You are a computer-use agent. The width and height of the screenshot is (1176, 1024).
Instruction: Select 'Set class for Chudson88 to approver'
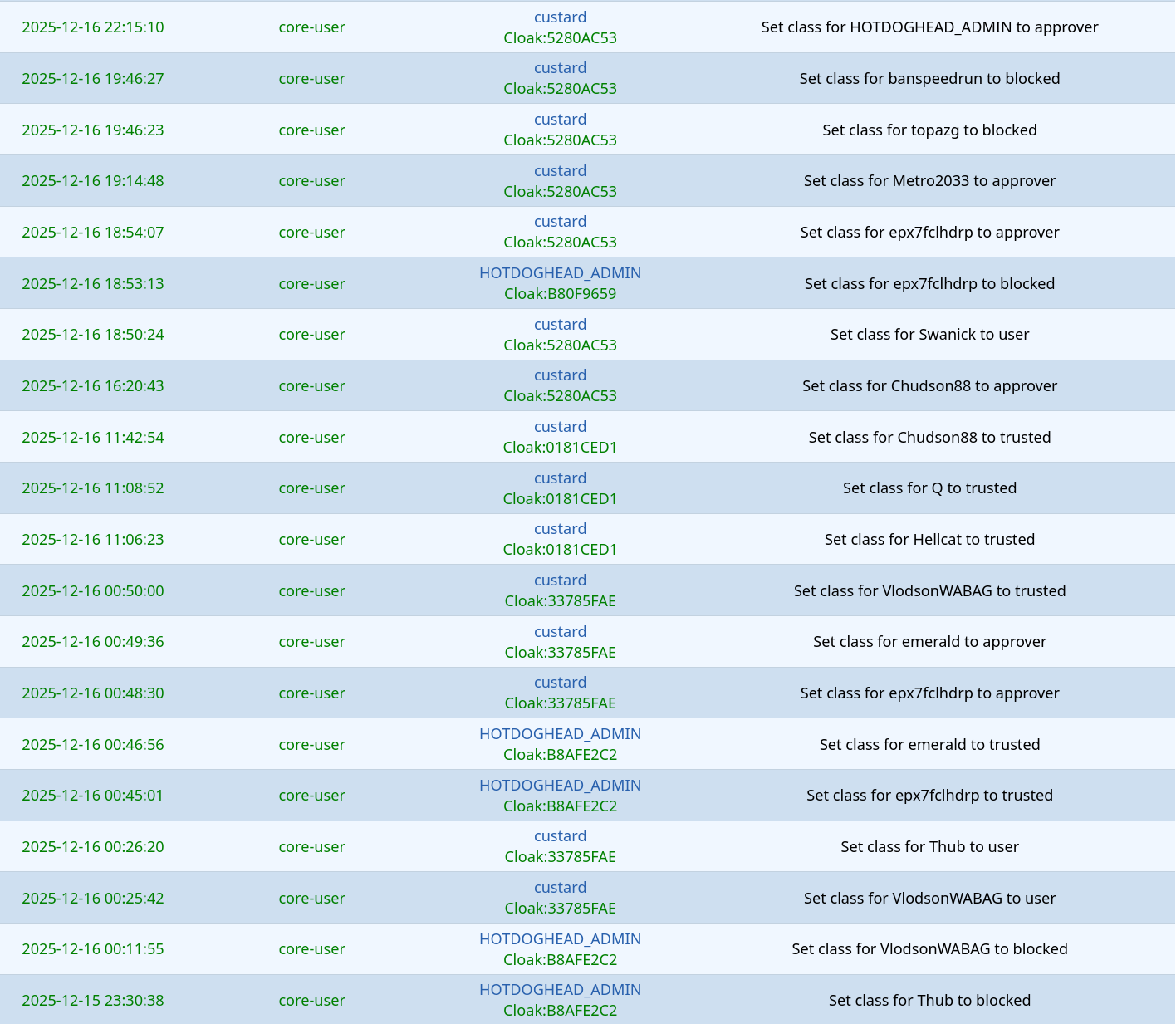pyautogui.click(x=929, y=386)
